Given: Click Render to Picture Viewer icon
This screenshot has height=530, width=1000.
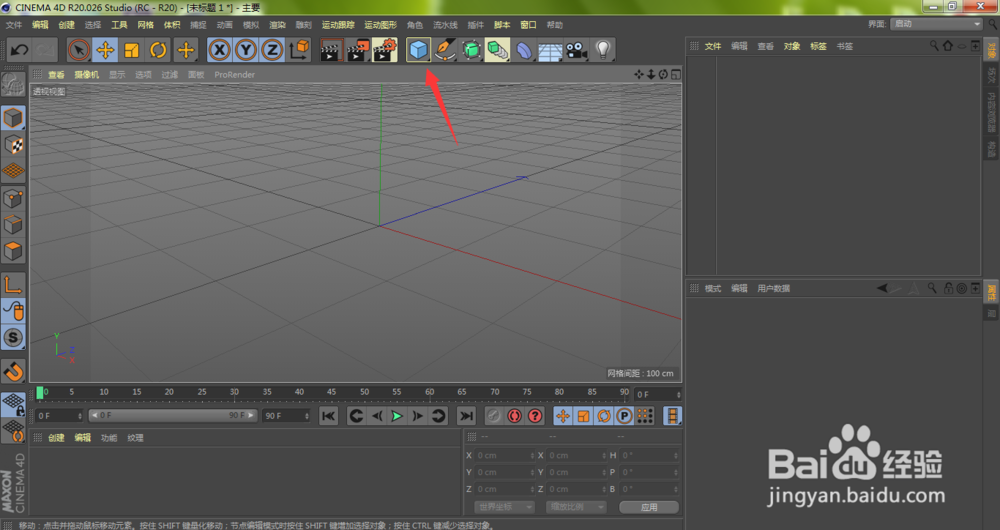Looking at the screenshot, I should [358, 50].
